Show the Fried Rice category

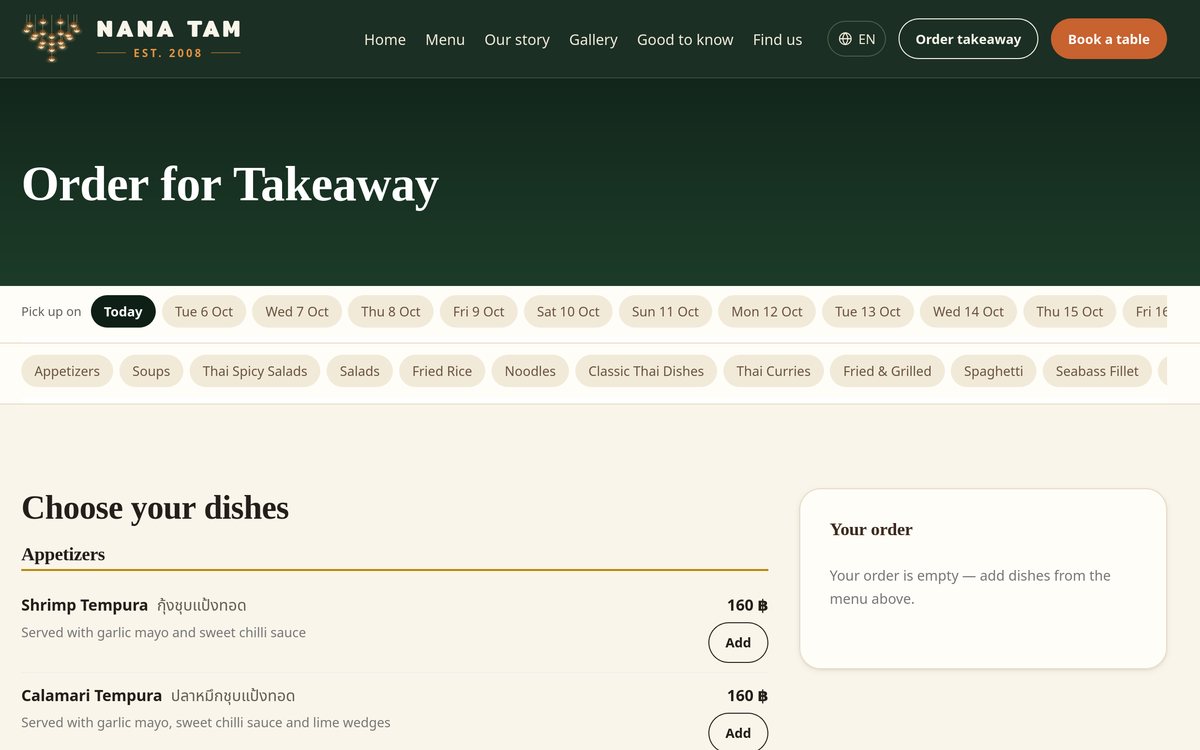(442, 371)
